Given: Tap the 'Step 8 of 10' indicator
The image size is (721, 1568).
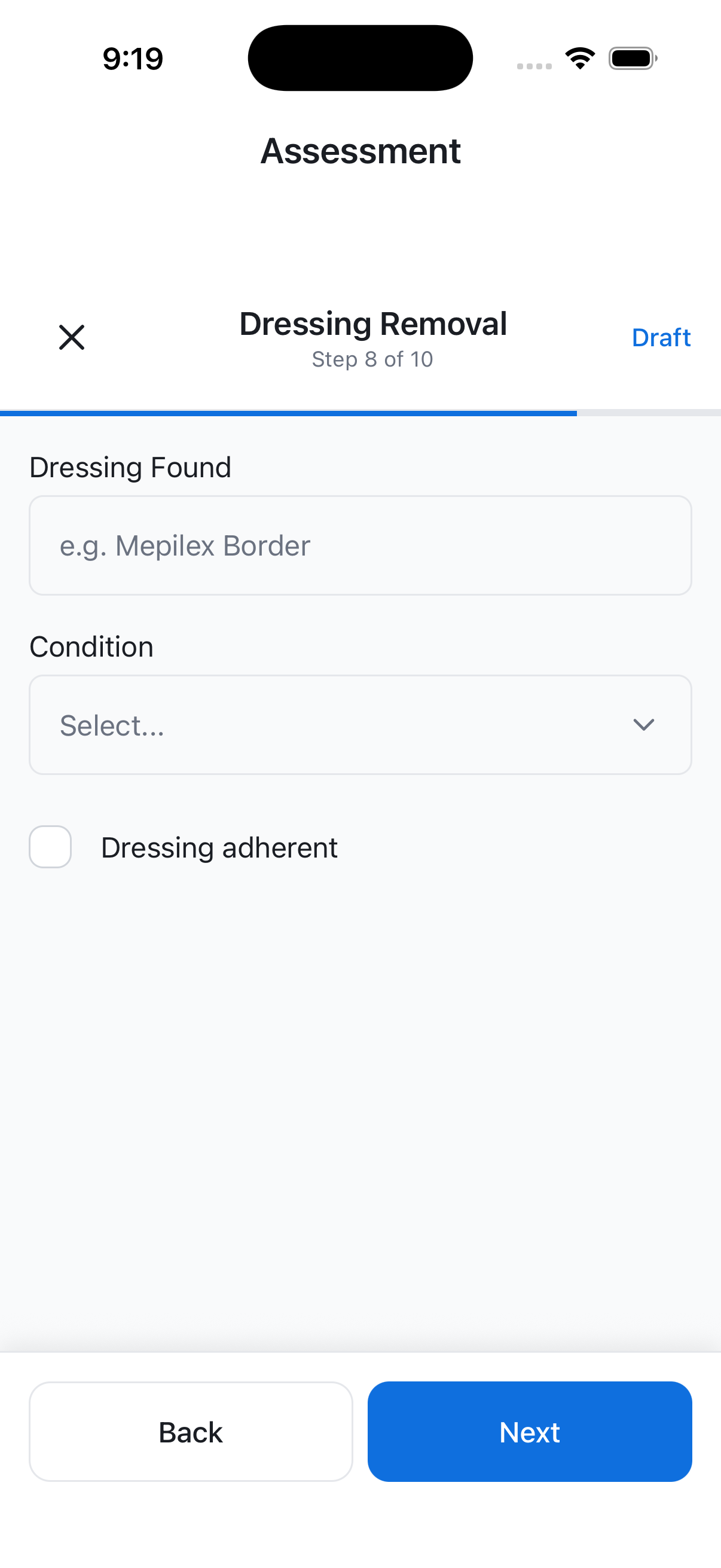Looking at the screenshot, I should click(x=372, y=359).
